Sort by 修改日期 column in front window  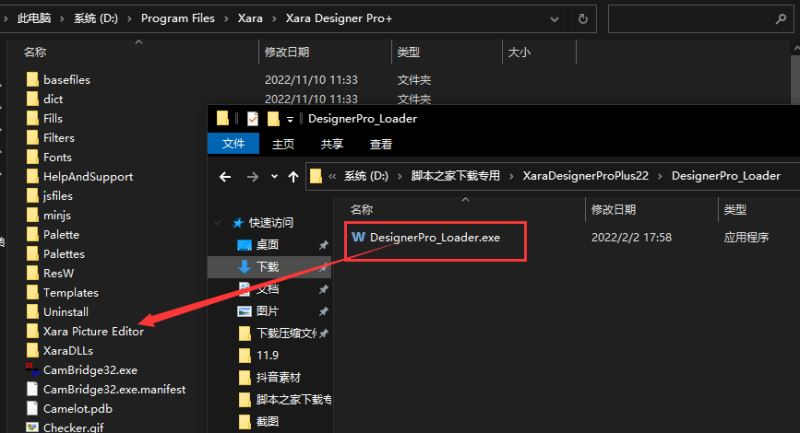point(613,210)
